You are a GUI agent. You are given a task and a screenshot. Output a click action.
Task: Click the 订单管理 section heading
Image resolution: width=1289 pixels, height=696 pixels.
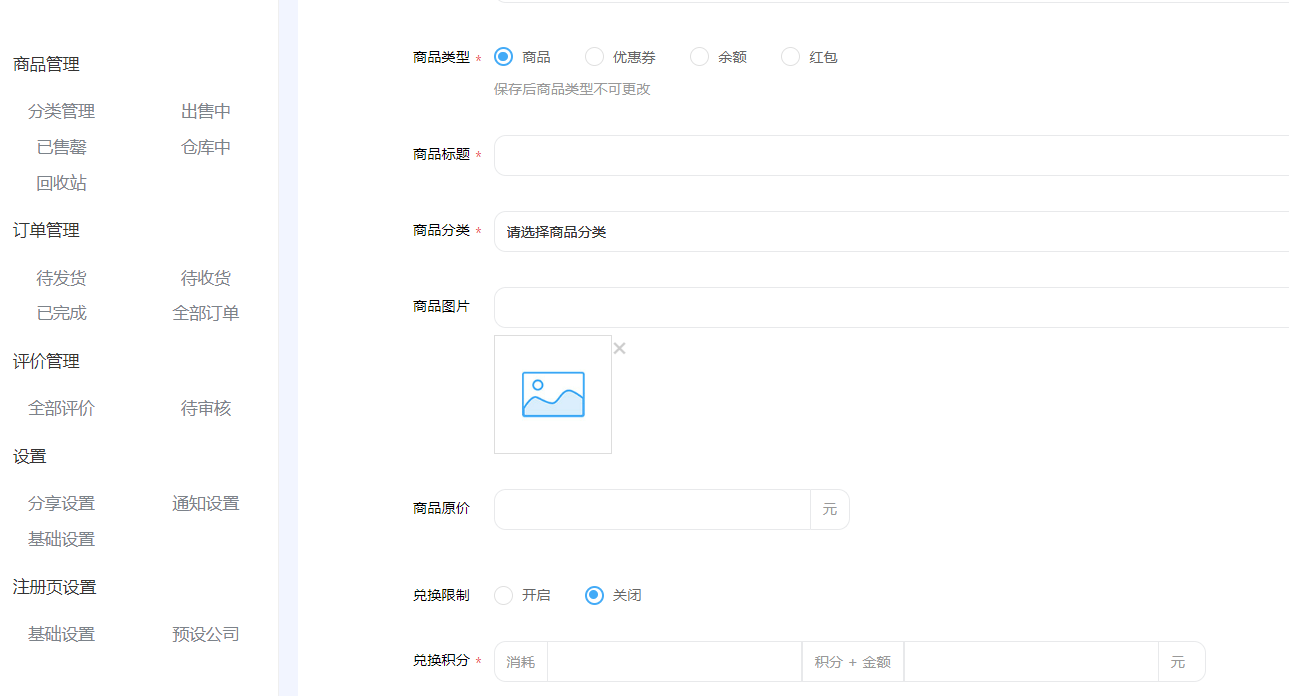click(x=46, y=230)
